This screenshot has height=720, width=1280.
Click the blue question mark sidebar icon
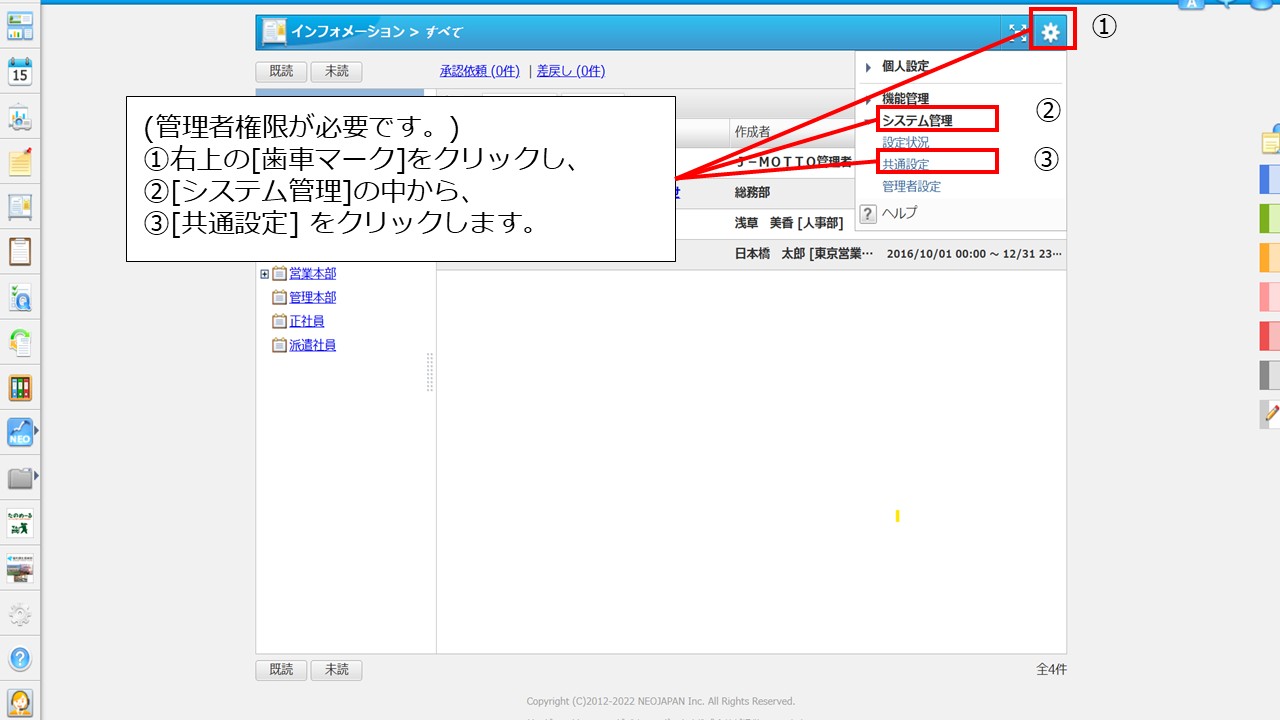point(20,659)
